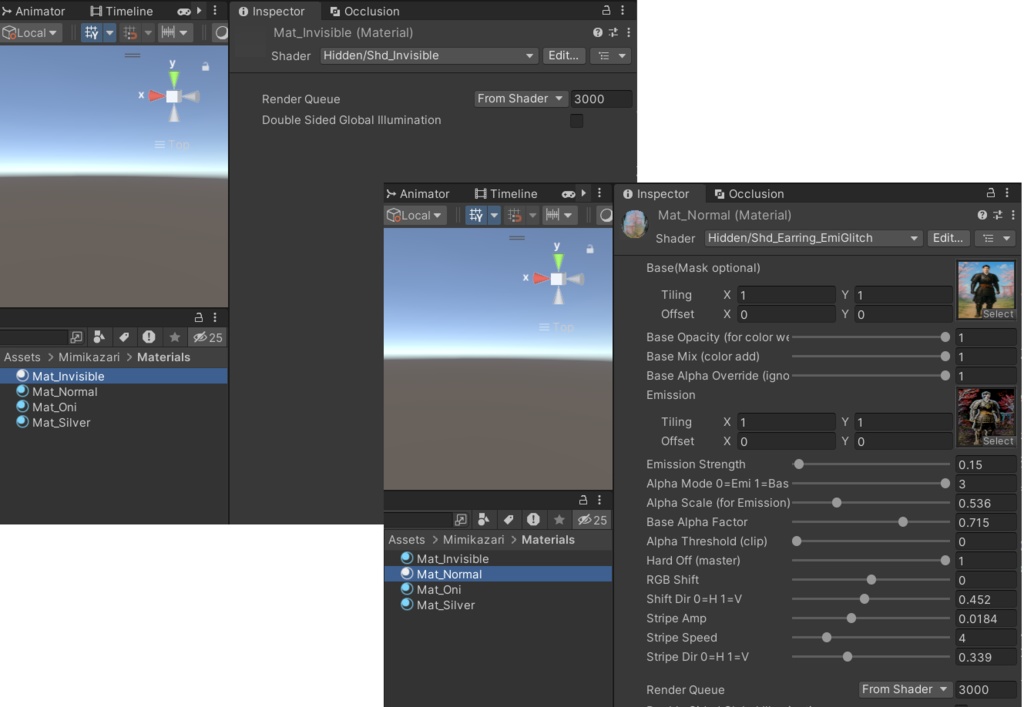
Task: Switch to Occlusion tab in front window
Action: [x=750, y=194]
